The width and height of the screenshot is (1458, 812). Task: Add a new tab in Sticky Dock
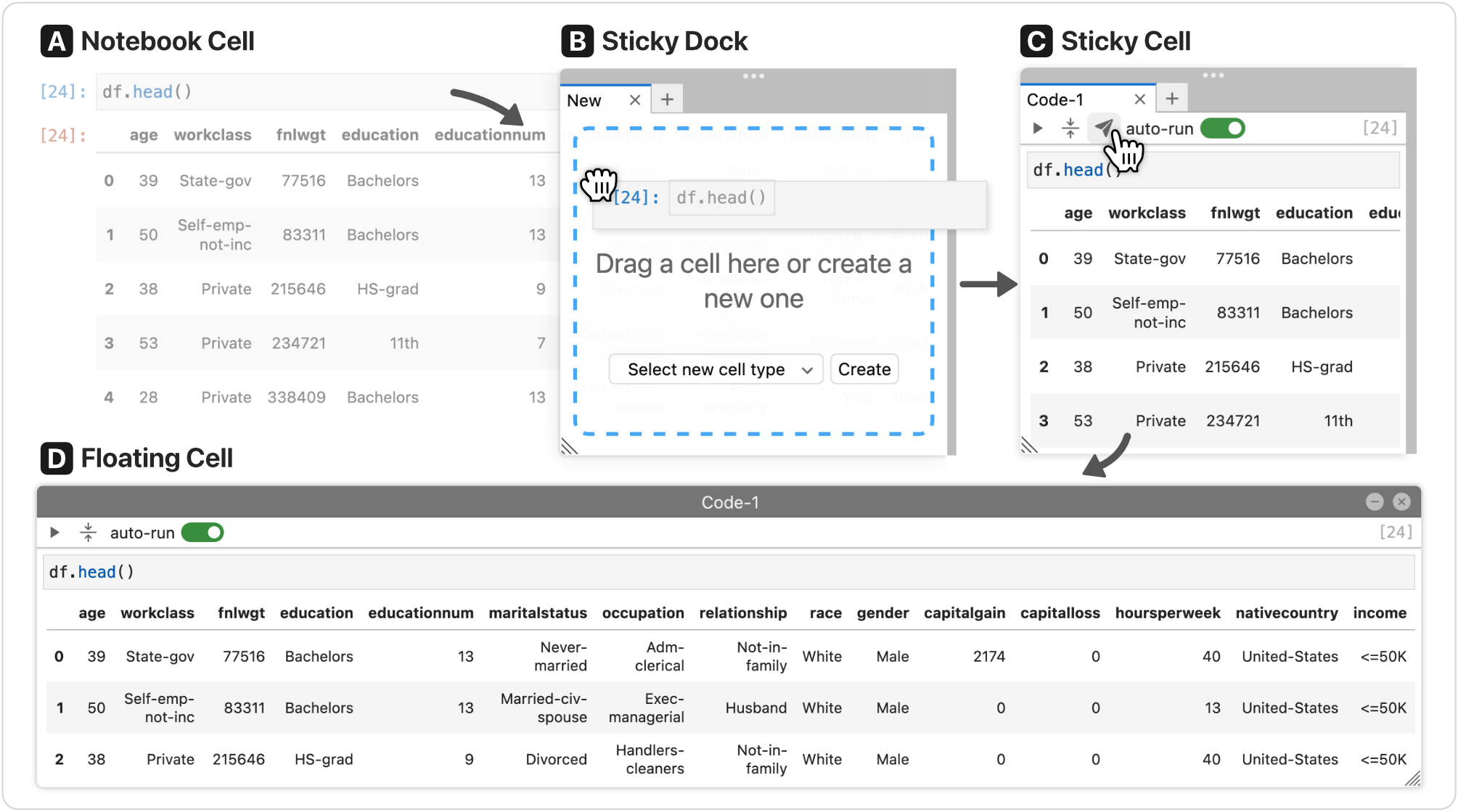coord(667,99)
